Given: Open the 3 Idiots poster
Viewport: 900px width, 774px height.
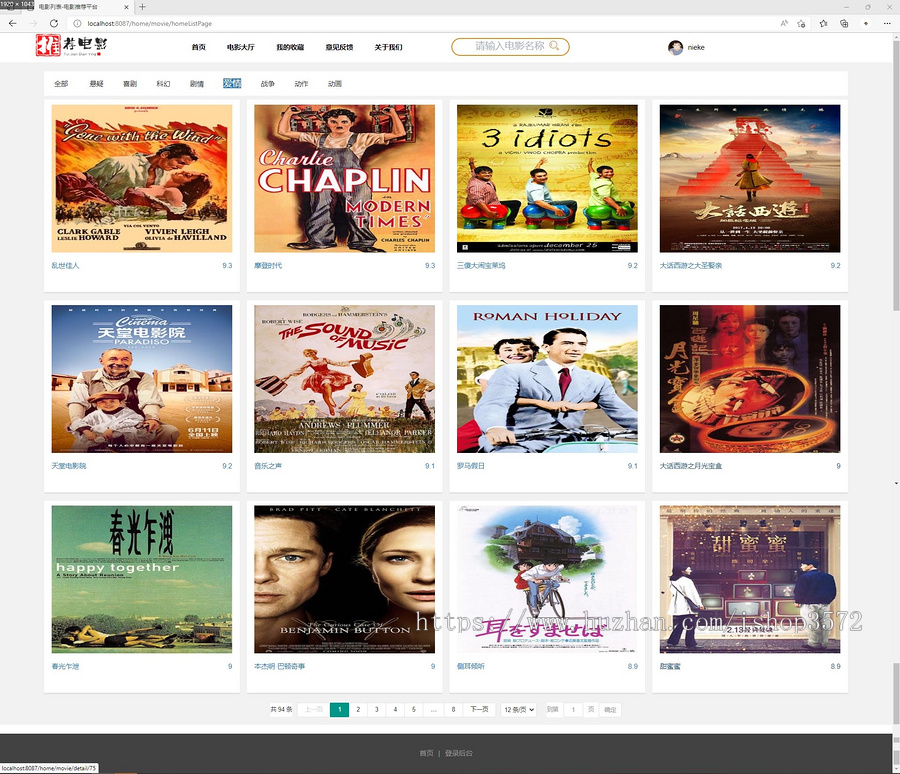Looking at the screenshot, I should 547,179.
